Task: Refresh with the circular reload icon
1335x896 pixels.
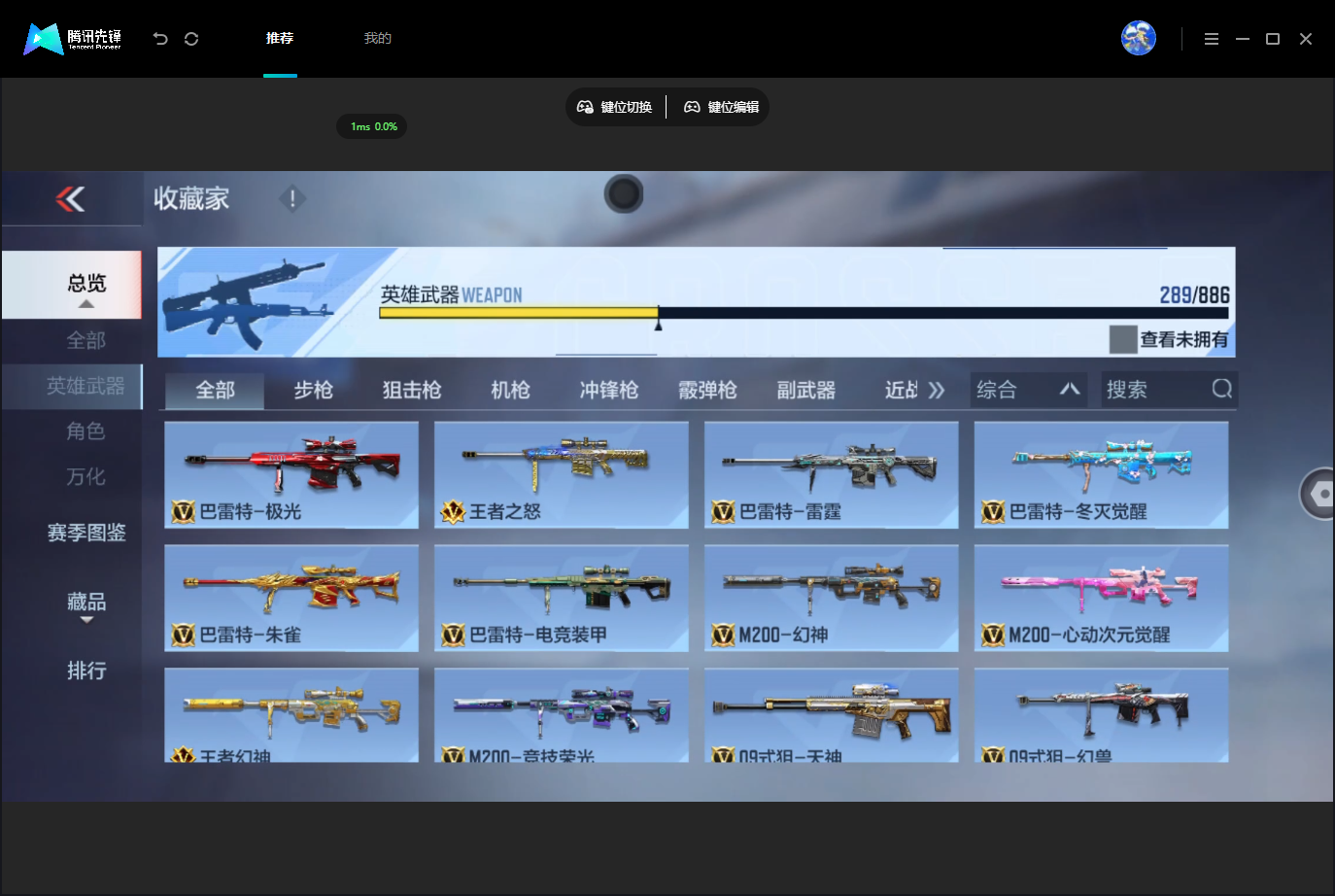Action: pyautogui.click(x=191, y=39)
